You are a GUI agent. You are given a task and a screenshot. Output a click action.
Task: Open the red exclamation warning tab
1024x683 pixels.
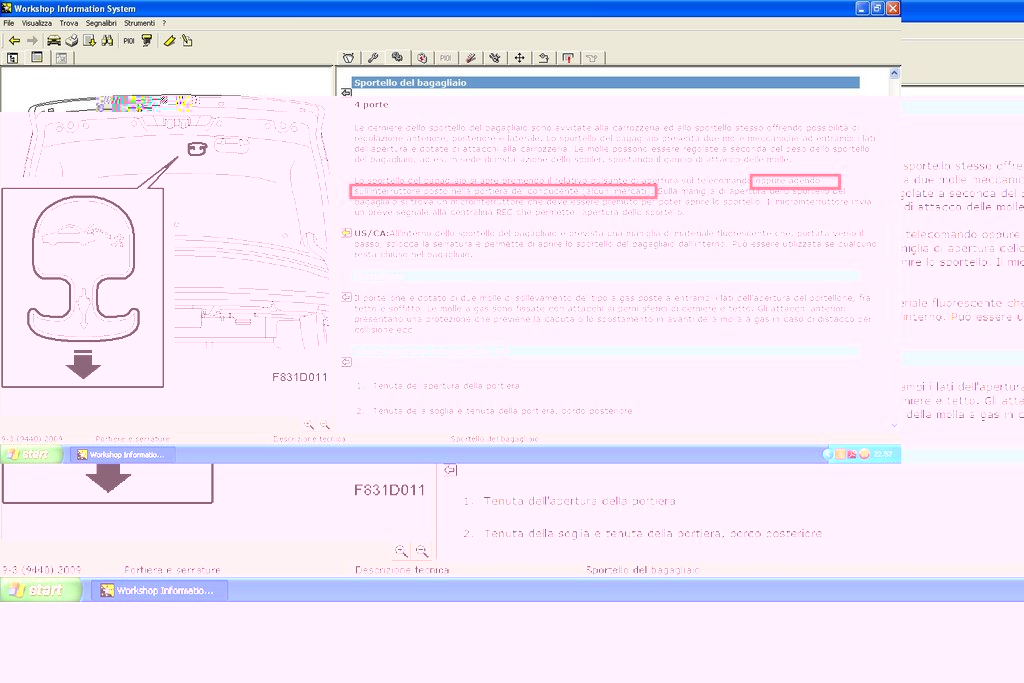568,58
